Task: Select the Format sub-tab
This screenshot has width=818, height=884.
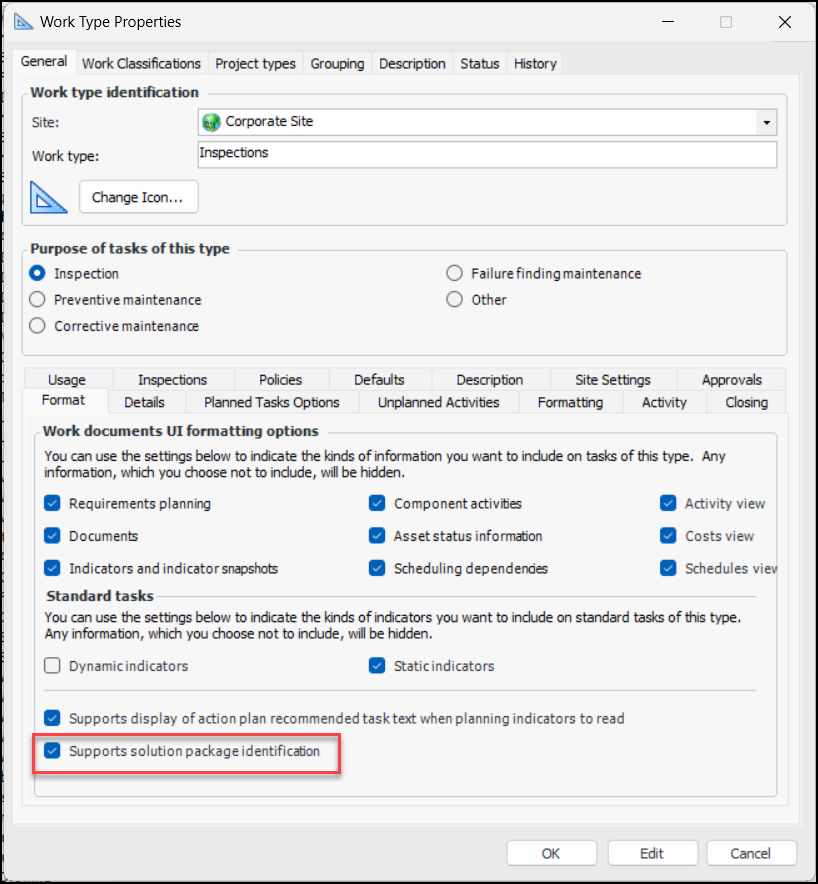Action: pyautogui.click(x=64, y=400)
